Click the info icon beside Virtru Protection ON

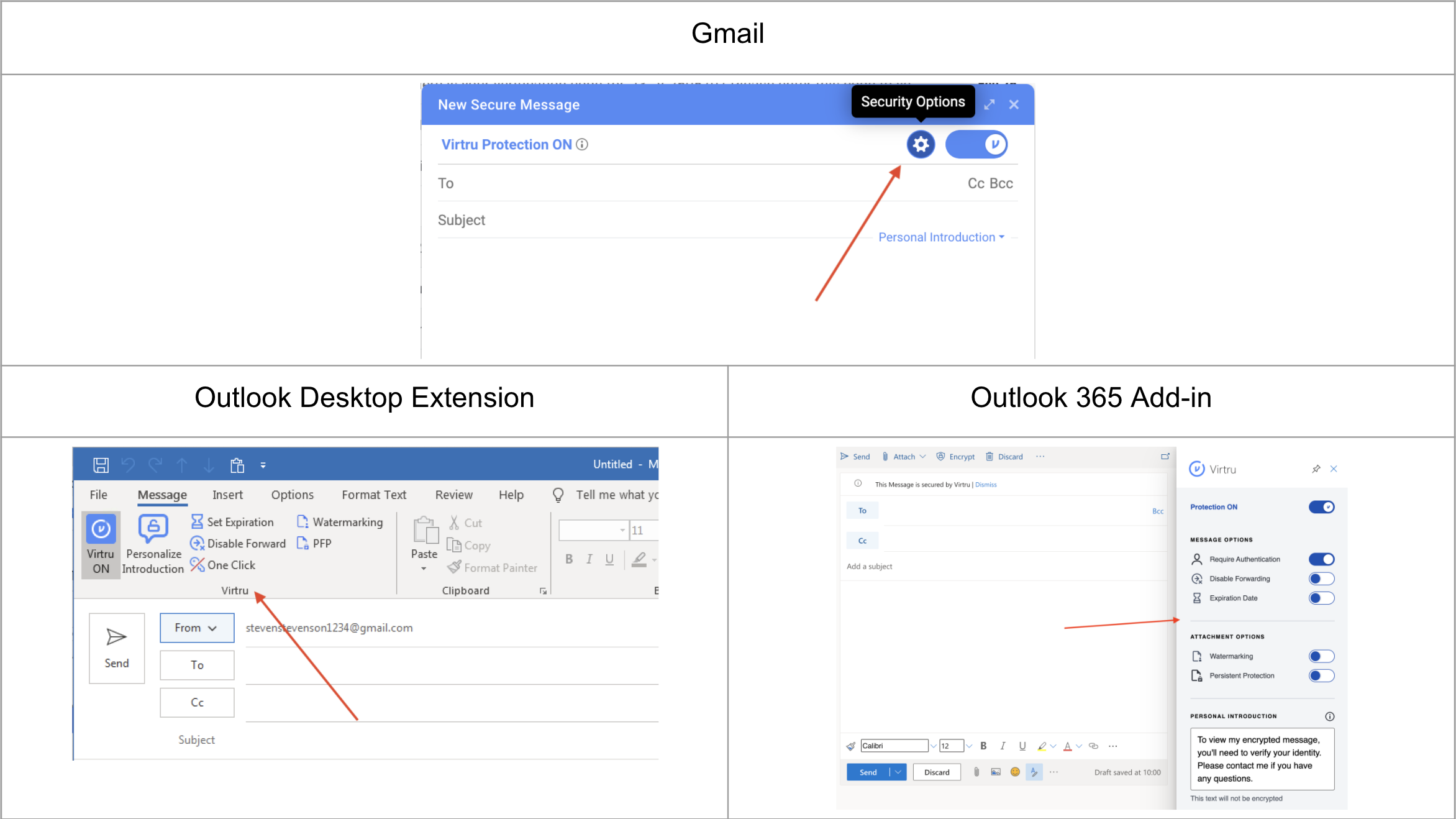coord(582,144)
